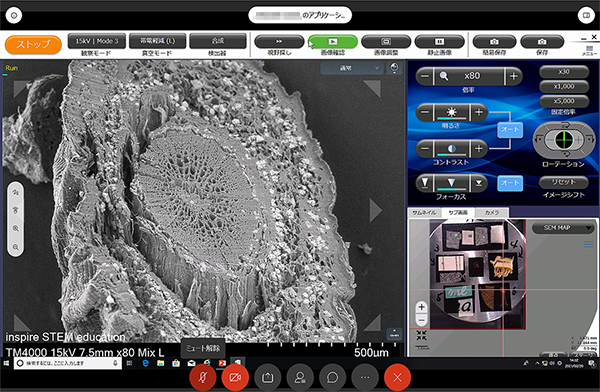Click the brightness sun level indicator
Screen dimensions: 600x392
(x=452, y=113)
